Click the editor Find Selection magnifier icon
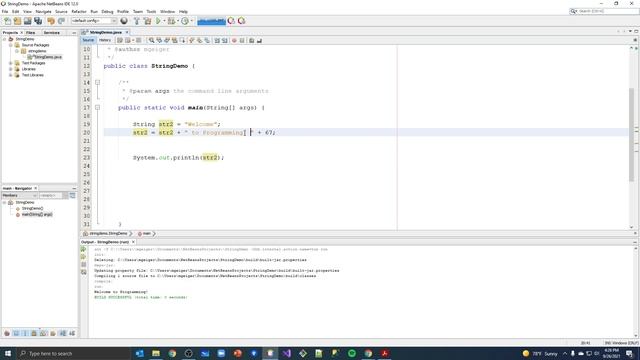This screenshot has height=360, width=640. pos(151,40)
